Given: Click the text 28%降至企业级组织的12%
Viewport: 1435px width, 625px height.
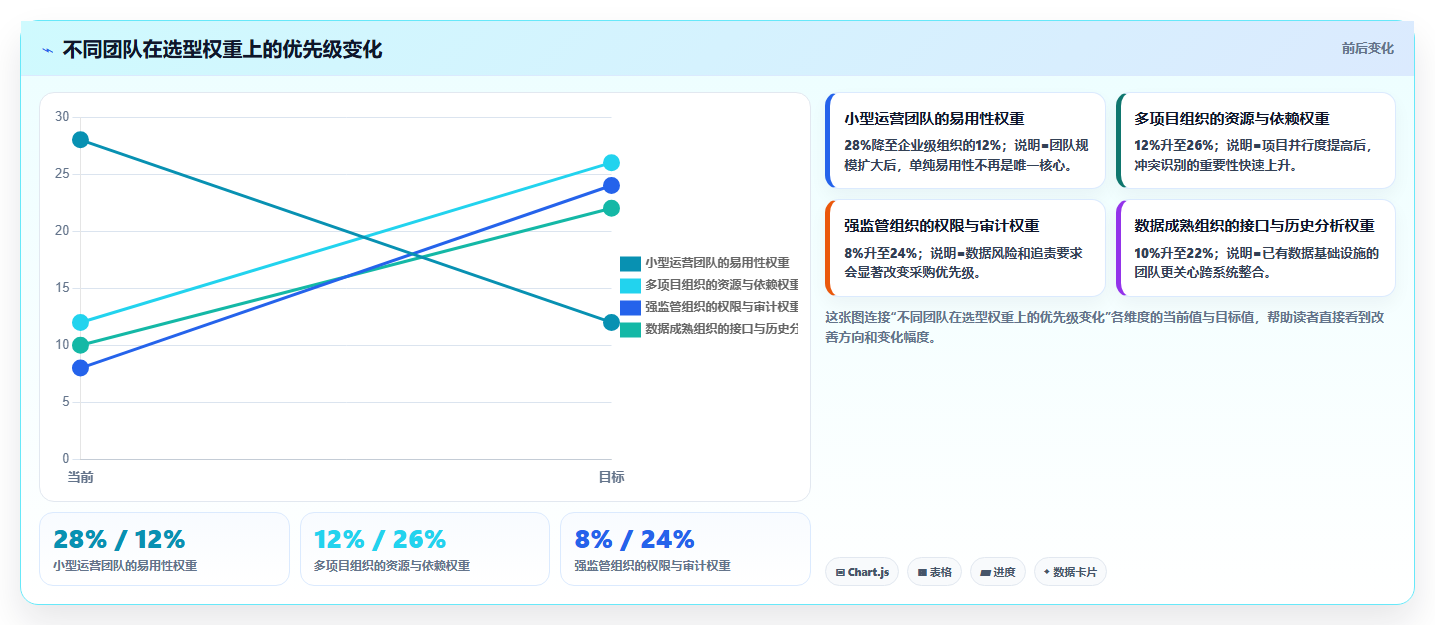Looking at the screenshot, I should click(923, 145).
